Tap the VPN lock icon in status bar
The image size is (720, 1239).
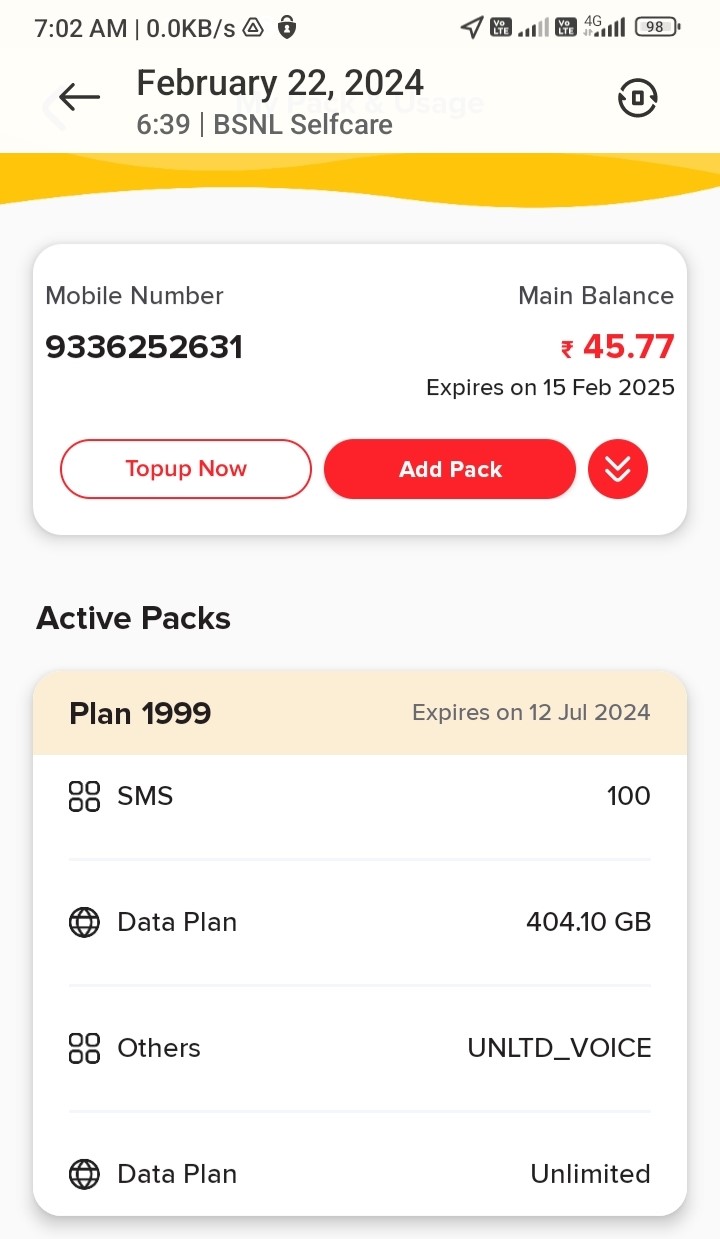[x=287, y=27]
